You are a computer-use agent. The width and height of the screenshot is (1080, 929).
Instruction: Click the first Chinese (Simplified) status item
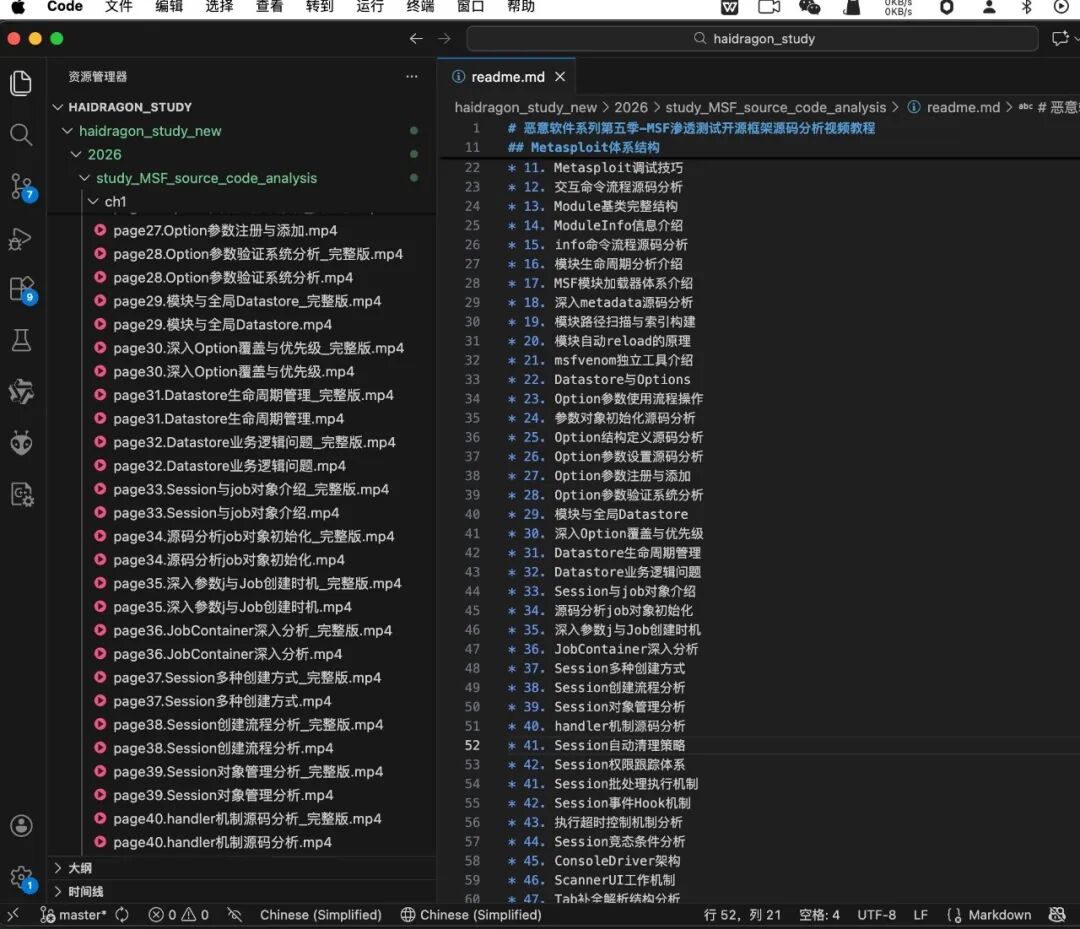320,915
